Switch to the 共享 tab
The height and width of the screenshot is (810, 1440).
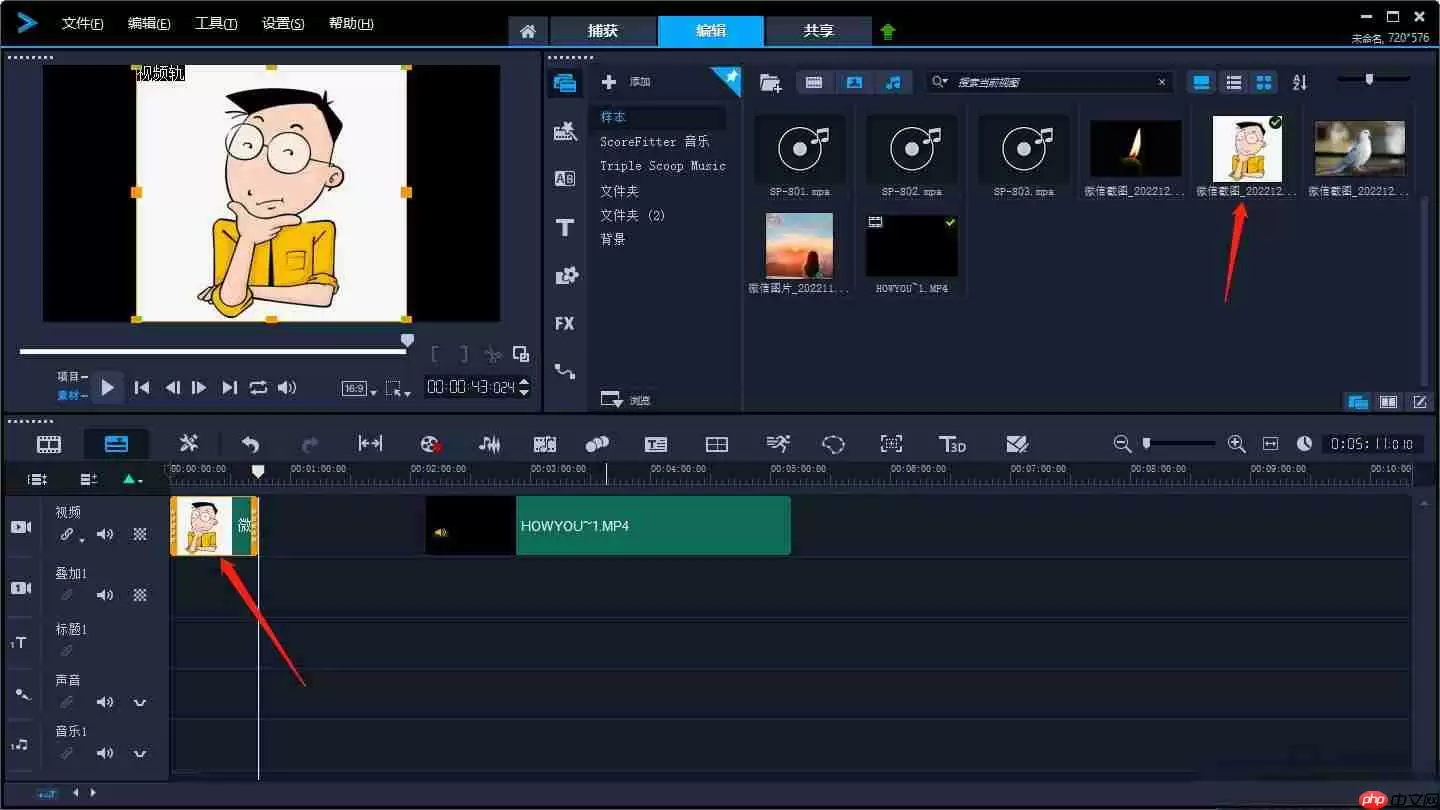818,31
